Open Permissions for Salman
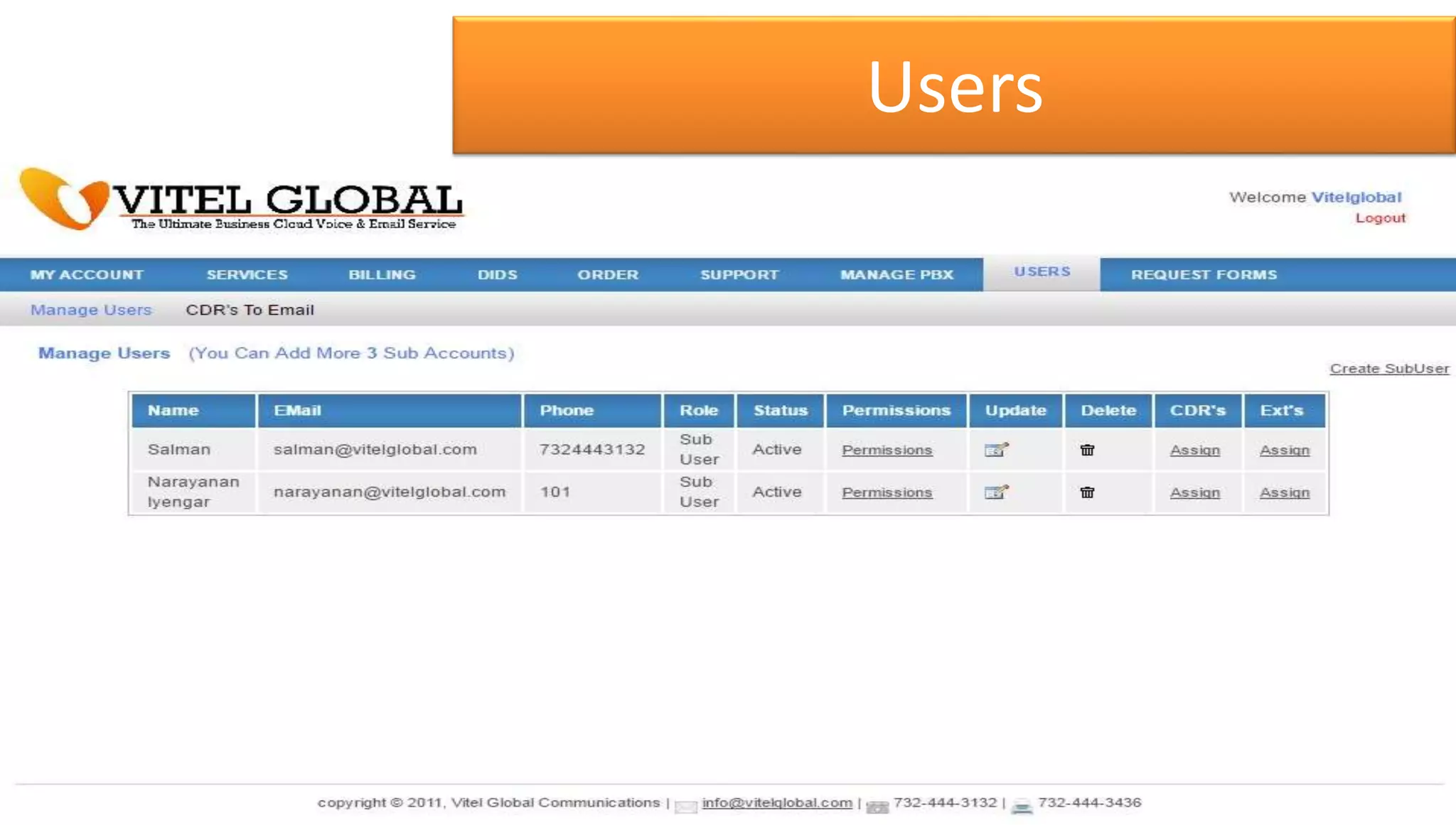 [x=887, y=450]
